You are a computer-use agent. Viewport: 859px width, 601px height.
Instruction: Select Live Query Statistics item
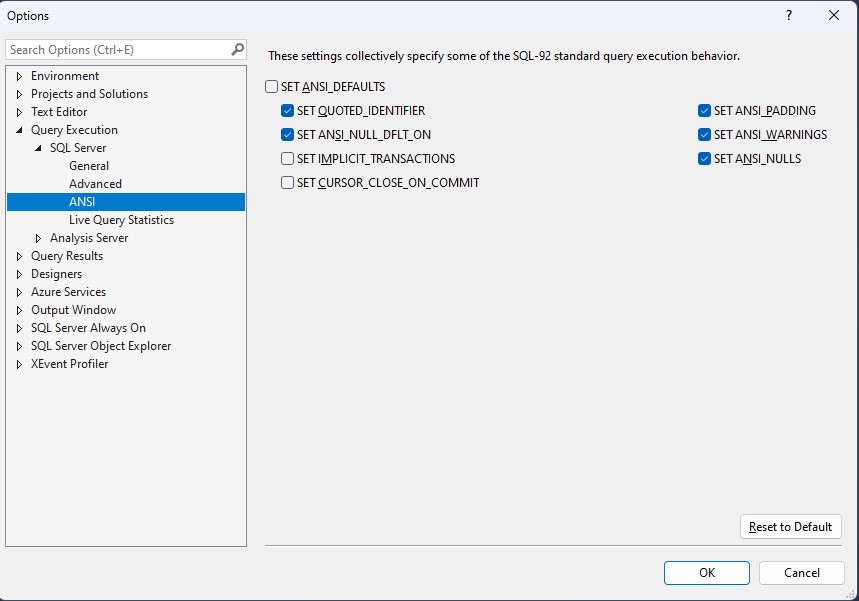(121, 220)
